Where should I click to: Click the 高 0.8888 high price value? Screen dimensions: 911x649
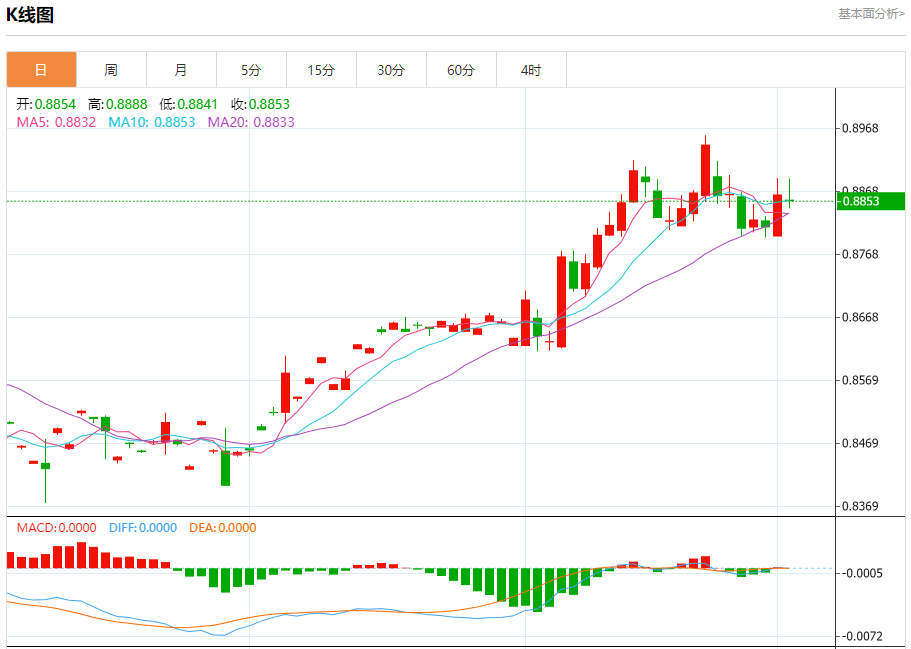[x=117, y=104]
